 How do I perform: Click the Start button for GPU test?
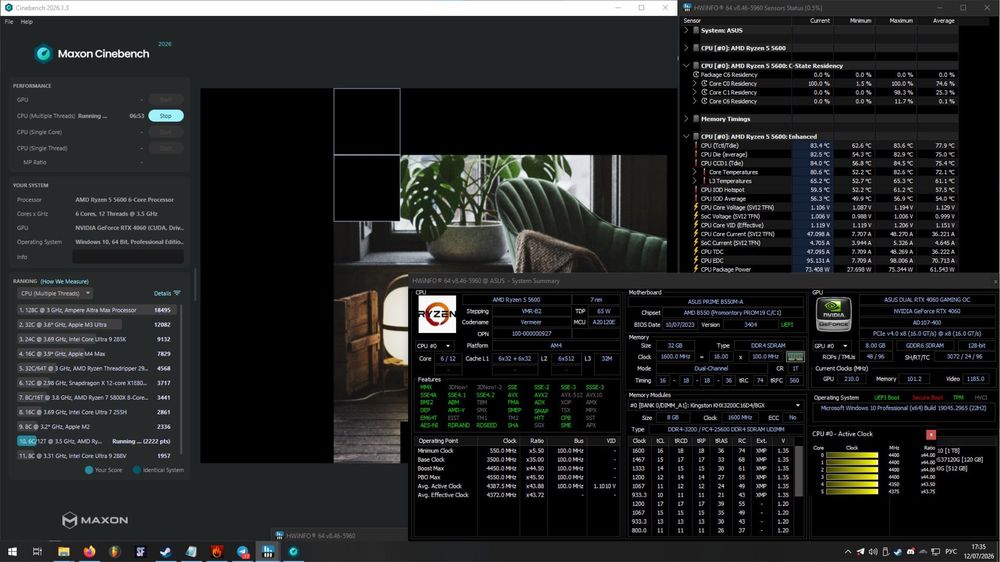point(166,100)
